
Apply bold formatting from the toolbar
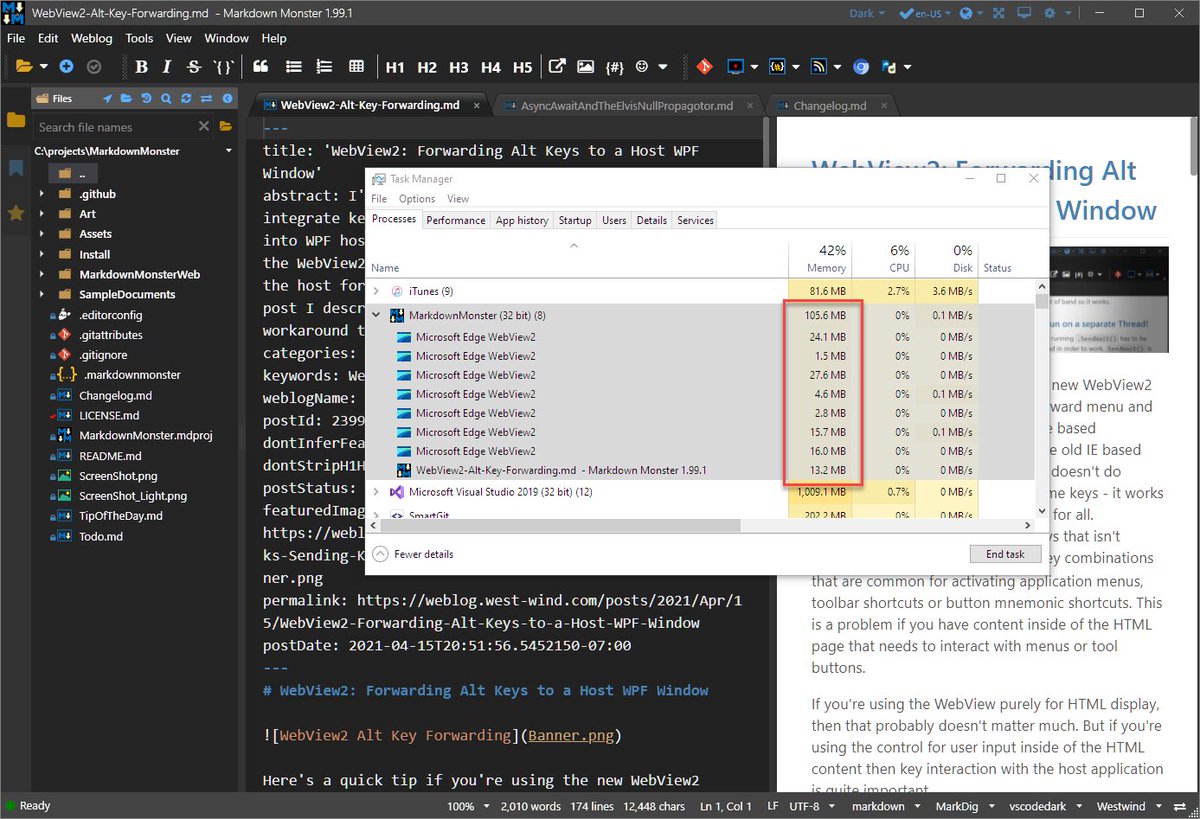coord(141,67)
